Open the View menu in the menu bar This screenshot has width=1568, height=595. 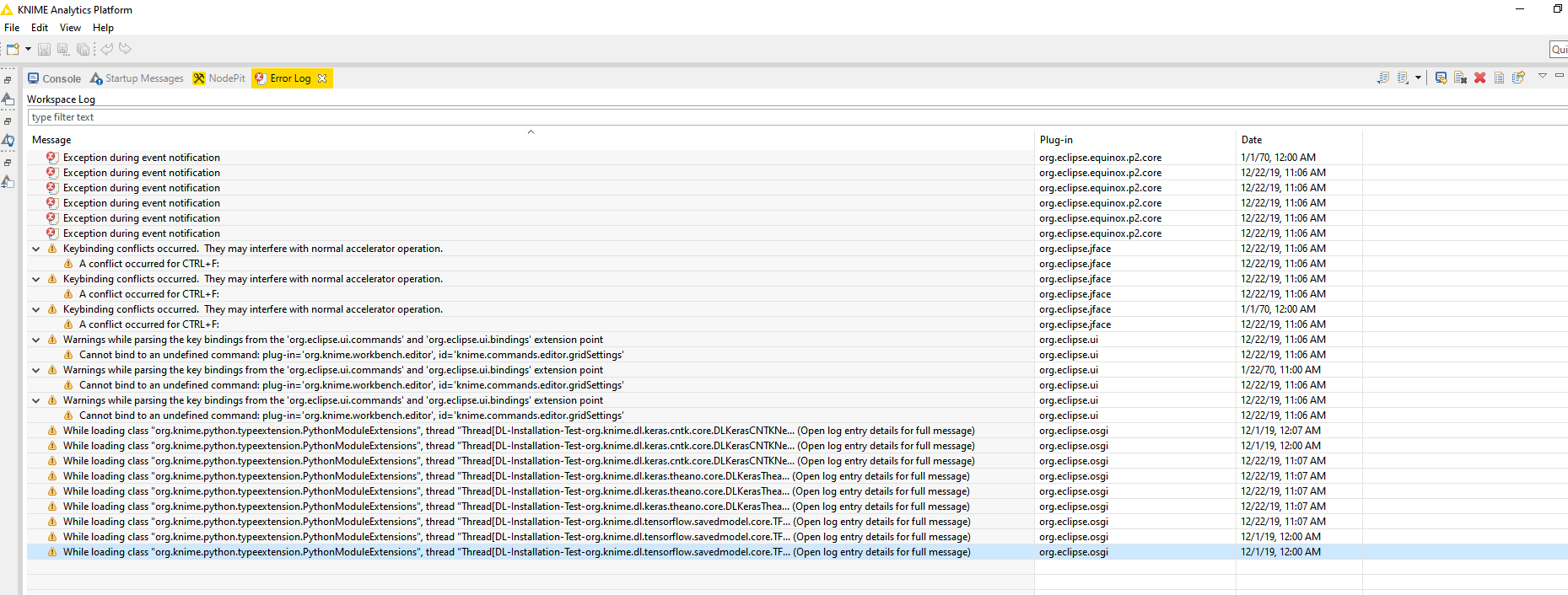70,28
